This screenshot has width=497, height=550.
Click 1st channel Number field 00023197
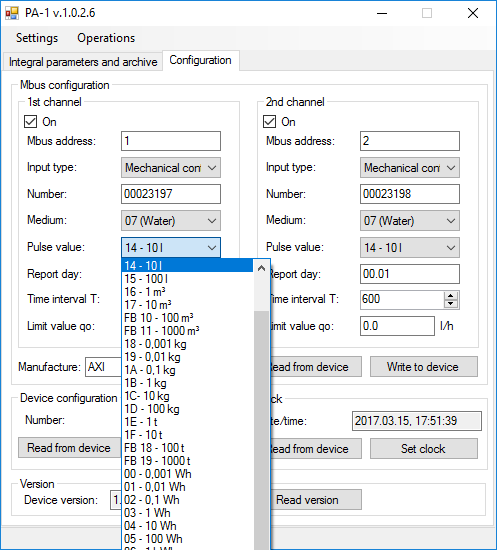(x=171, y=194)
